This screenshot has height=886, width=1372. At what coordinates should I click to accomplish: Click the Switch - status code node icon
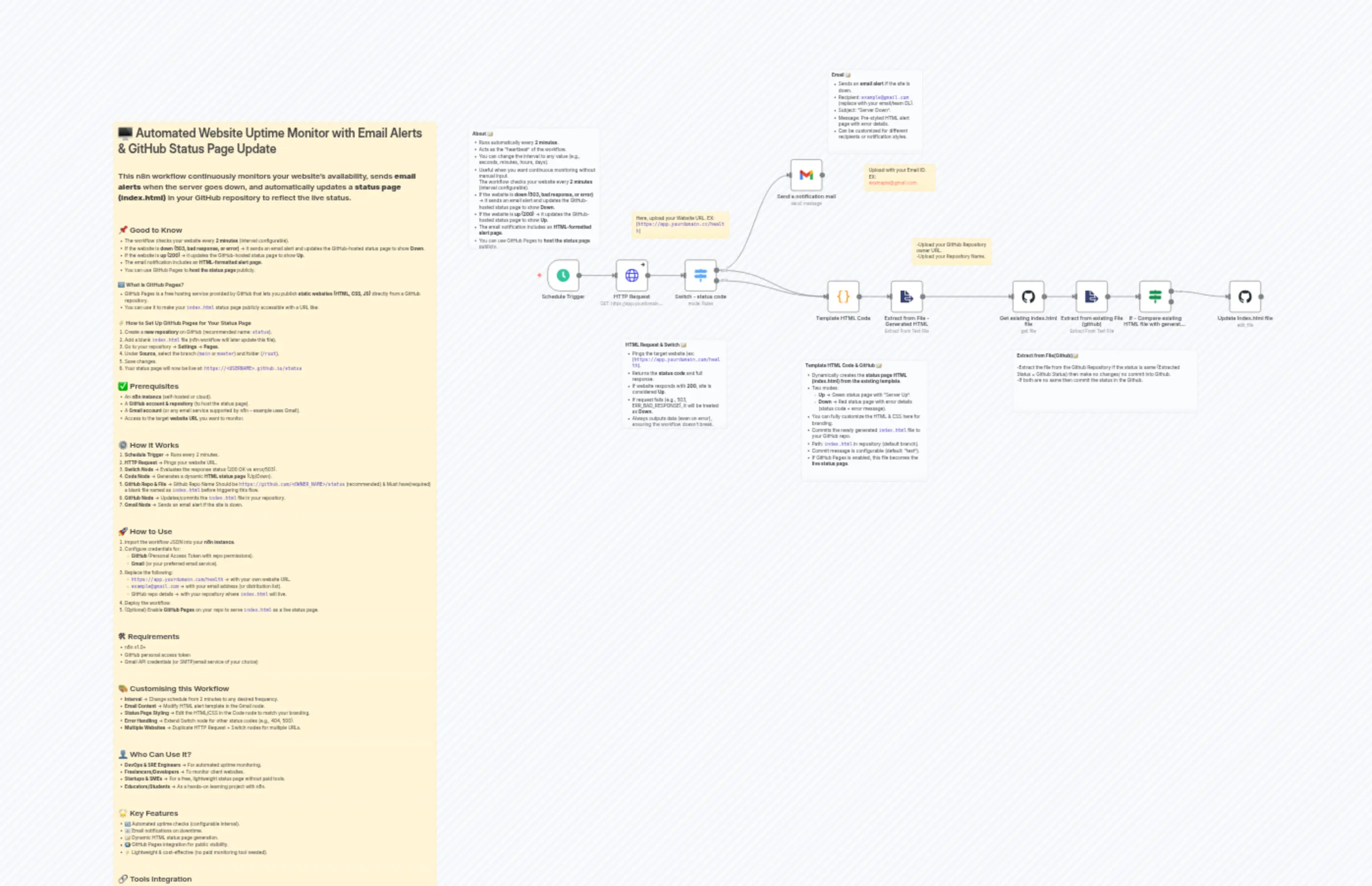point(700,275)
